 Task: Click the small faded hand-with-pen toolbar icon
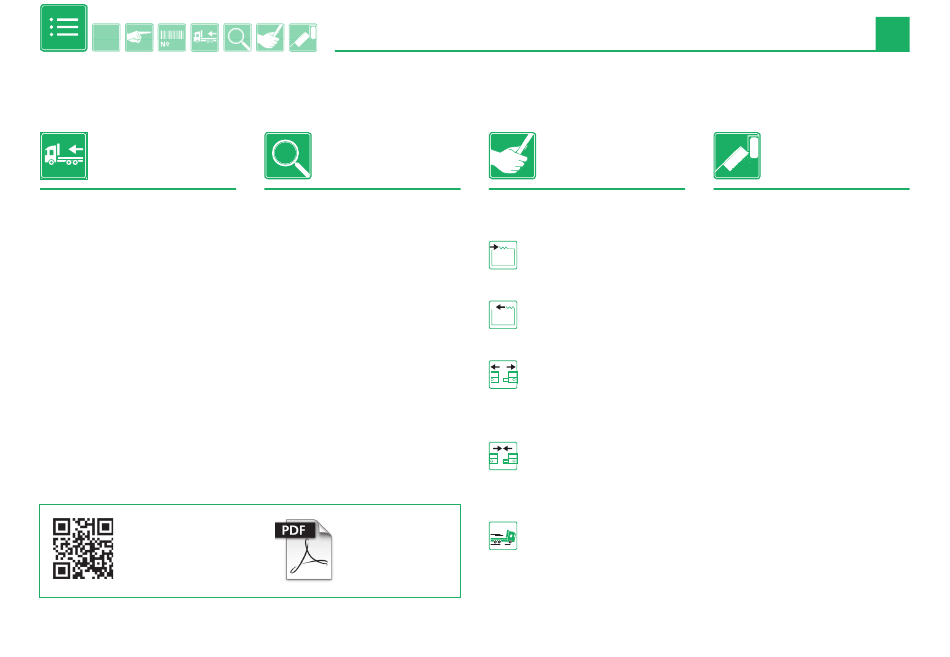[270, 38]
